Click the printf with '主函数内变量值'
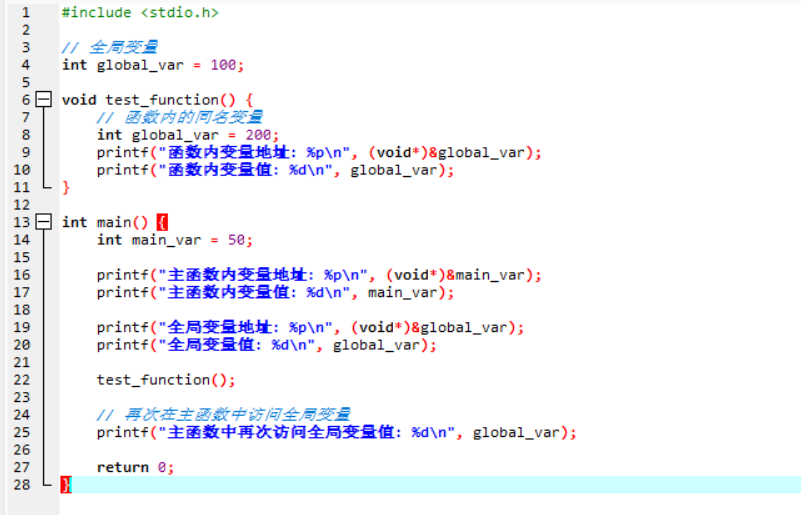 coord(275,292)
